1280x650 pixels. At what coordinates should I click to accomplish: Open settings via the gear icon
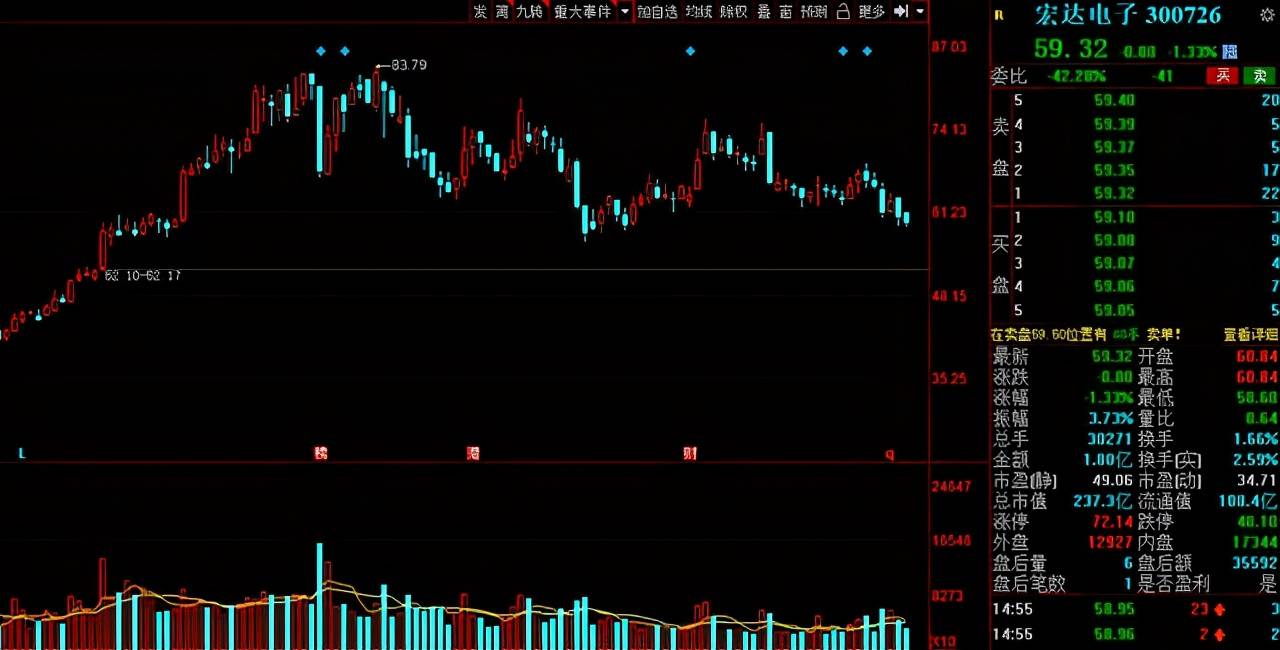(x=1268, y=15)
